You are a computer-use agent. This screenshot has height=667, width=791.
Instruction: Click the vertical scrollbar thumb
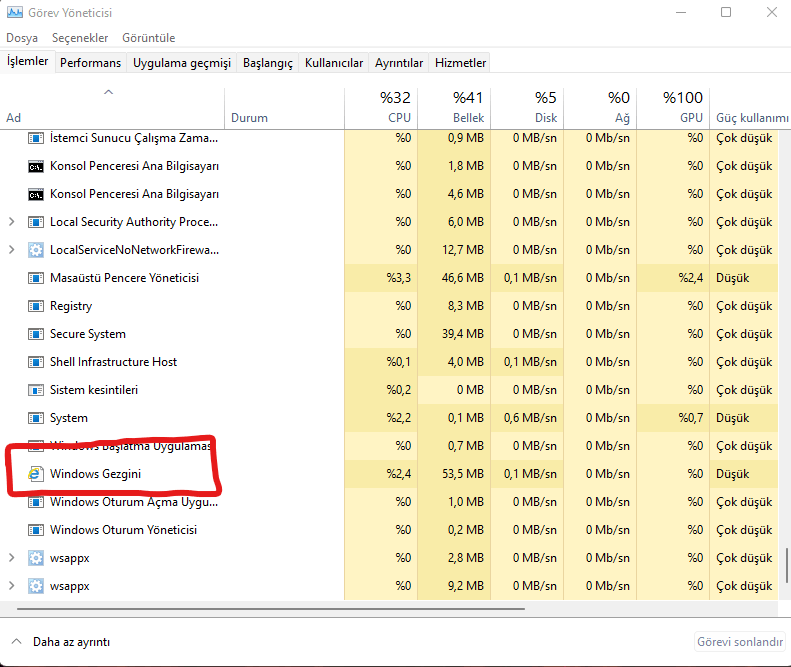[x=787, y=565]
